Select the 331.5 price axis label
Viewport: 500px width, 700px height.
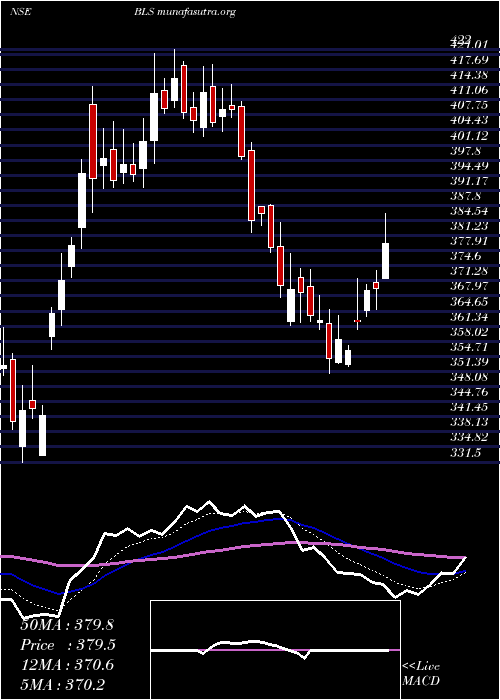(466, 453)
